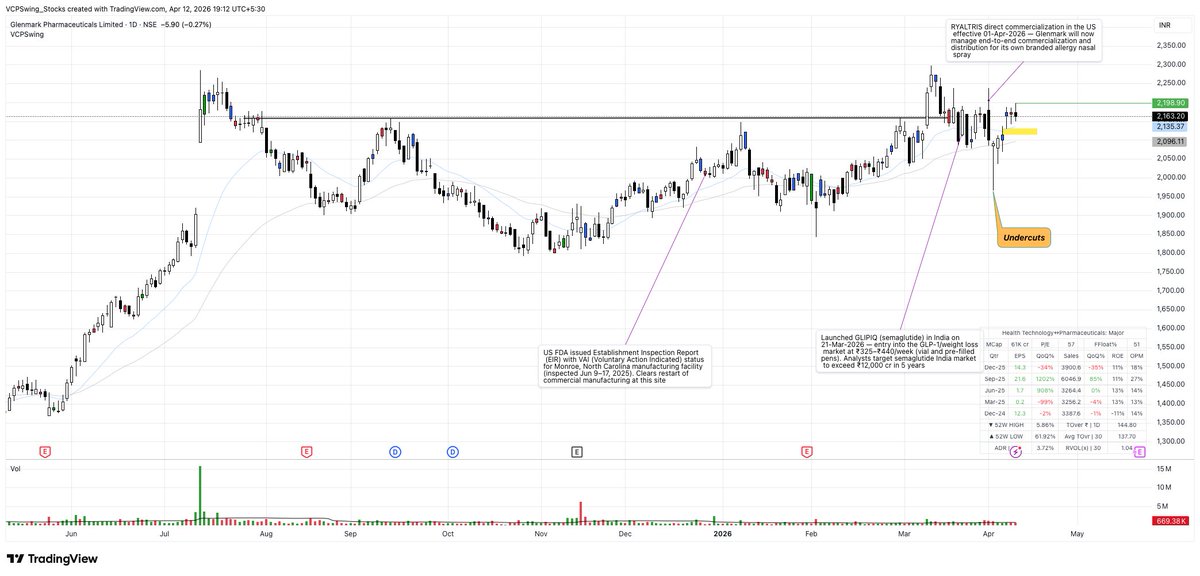Click the RVOL(x) | 30 label
Image resolution: width=1200 pixels, height=576 pixels.
click(1083, 448)
